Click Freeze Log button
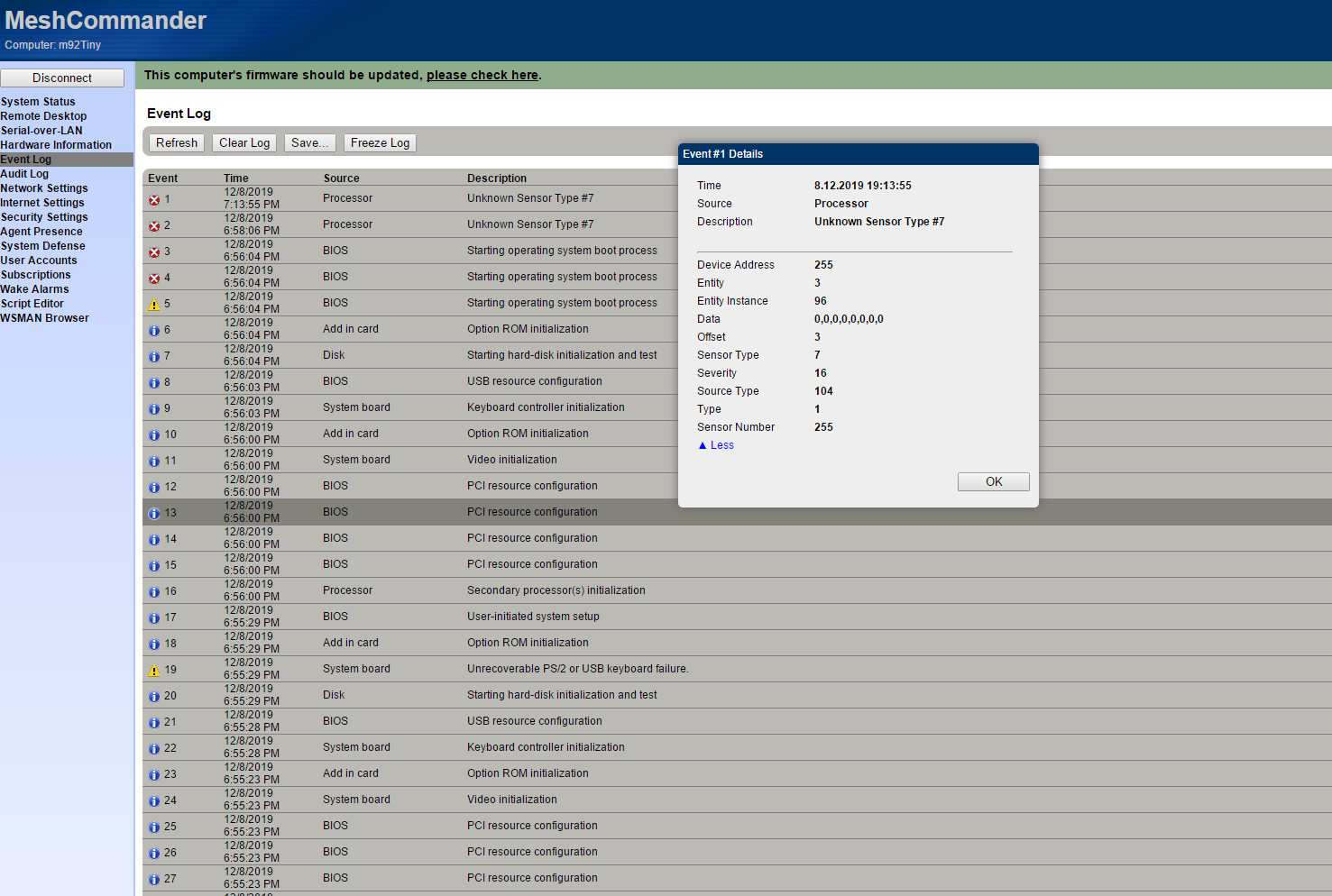Viewport: 1332px width, 896px height. click(380, 142)
